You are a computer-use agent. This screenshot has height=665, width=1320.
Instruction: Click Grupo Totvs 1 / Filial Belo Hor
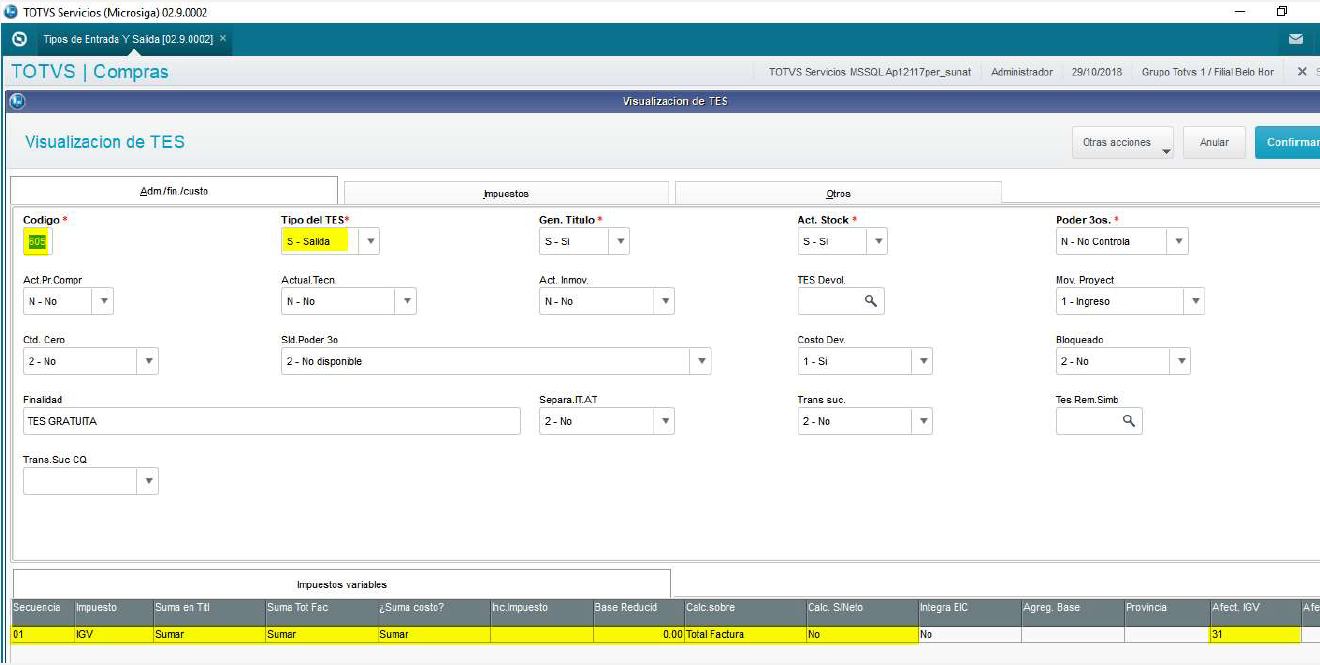coord(1208,72)
